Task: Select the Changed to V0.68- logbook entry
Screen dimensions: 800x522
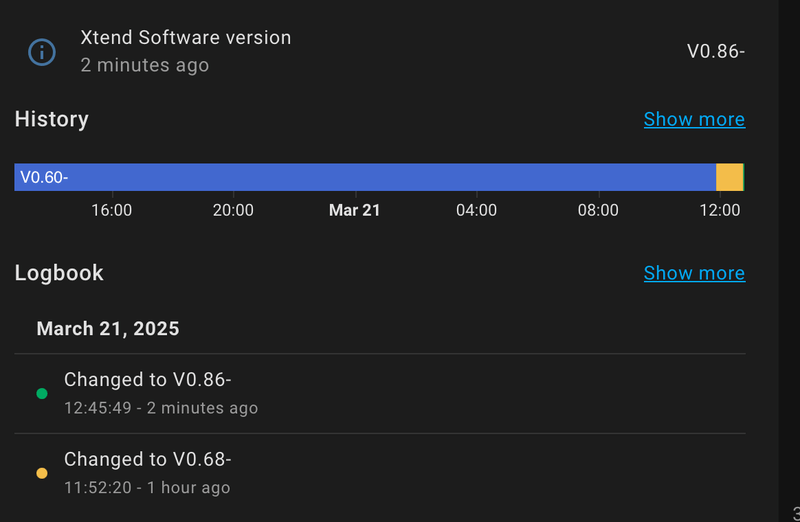Action: click(x=148, y=460)
